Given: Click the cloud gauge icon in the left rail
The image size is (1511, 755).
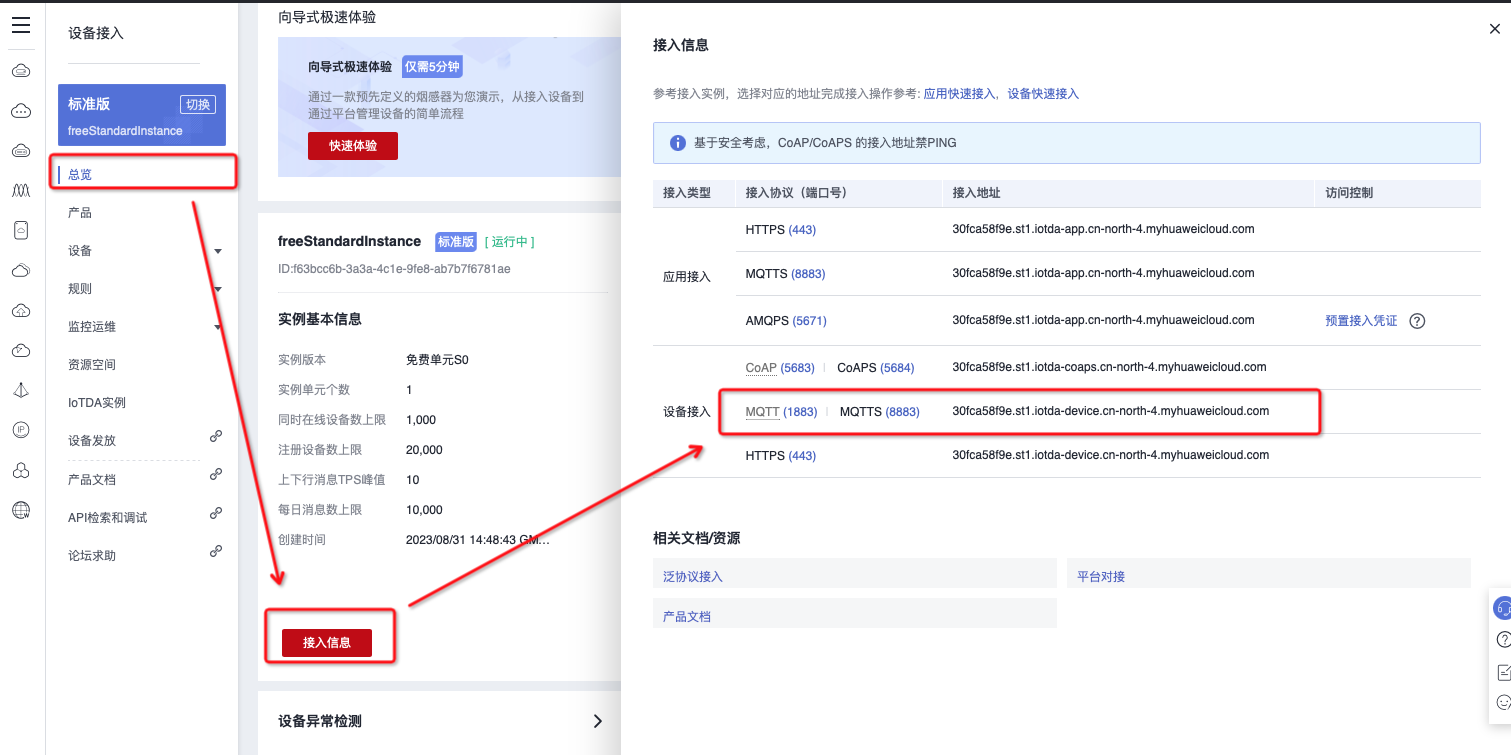Looking at the screenshot, I should point(21,350).
